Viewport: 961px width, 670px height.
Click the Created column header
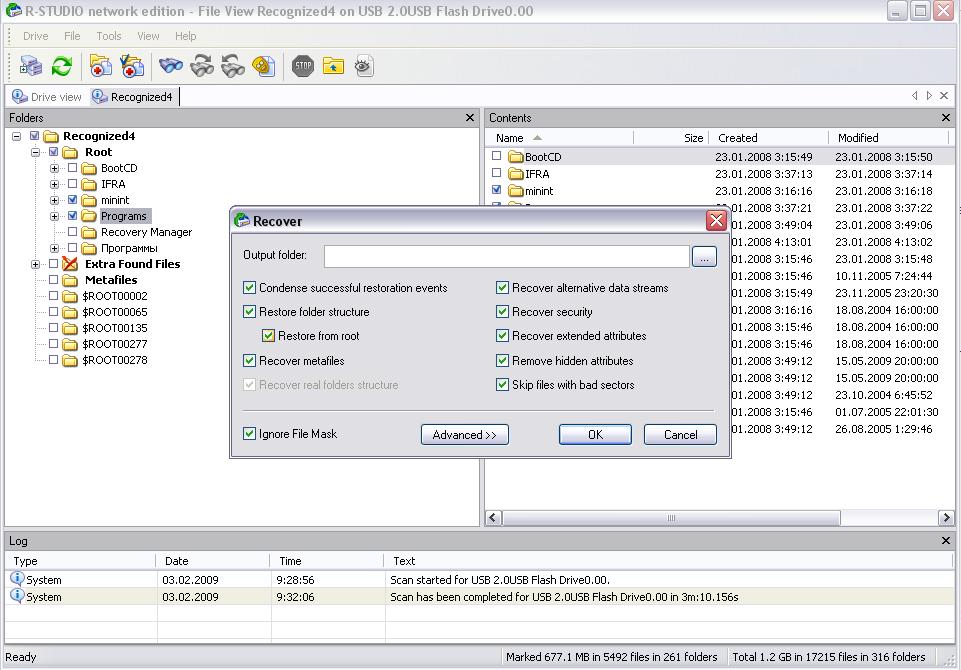(x=768, y=138)
